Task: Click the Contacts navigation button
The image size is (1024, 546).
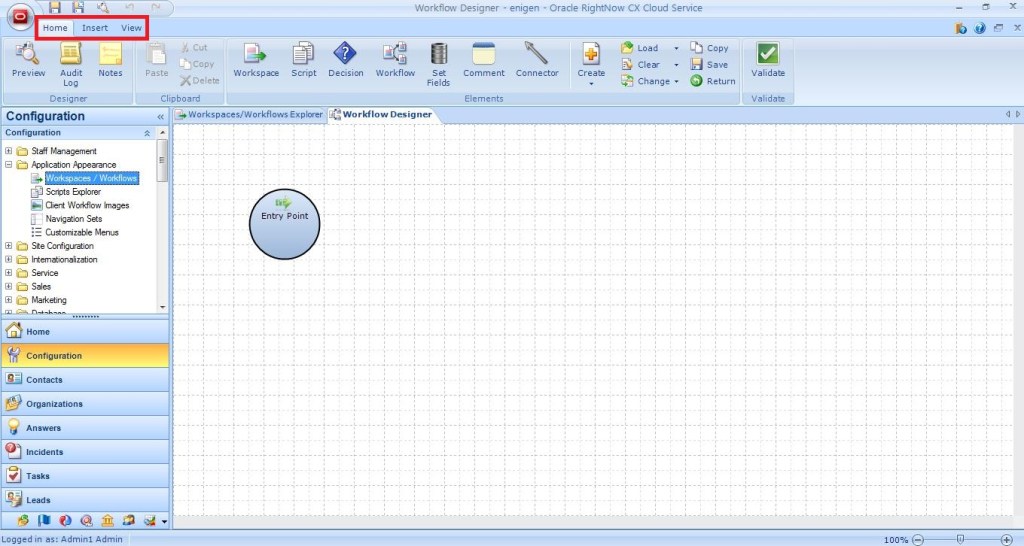Action: (x=84, y=380)
